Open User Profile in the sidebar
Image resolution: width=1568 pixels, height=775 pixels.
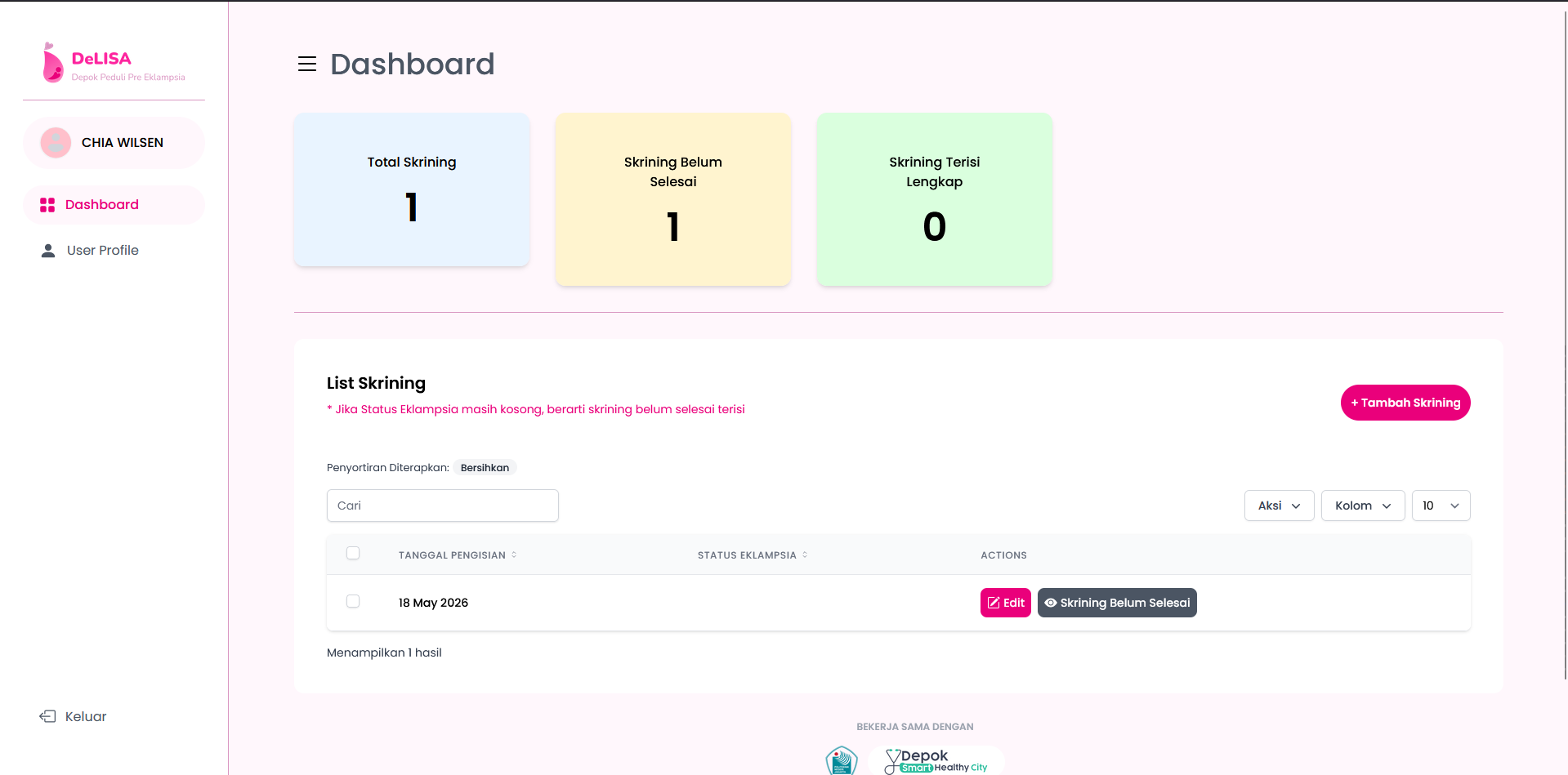(x=114, y=251)
